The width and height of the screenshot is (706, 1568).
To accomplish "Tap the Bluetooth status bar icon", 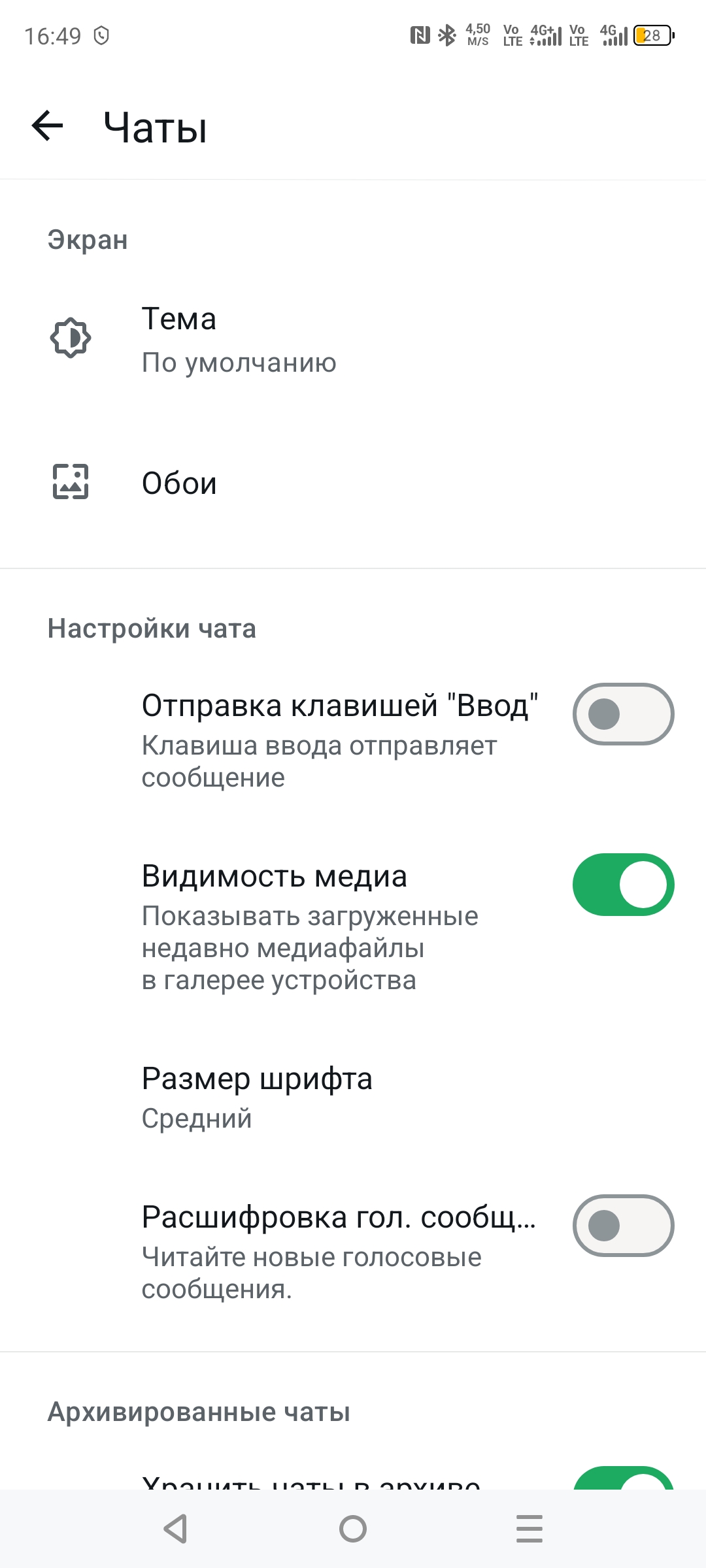I will (447, 35).
